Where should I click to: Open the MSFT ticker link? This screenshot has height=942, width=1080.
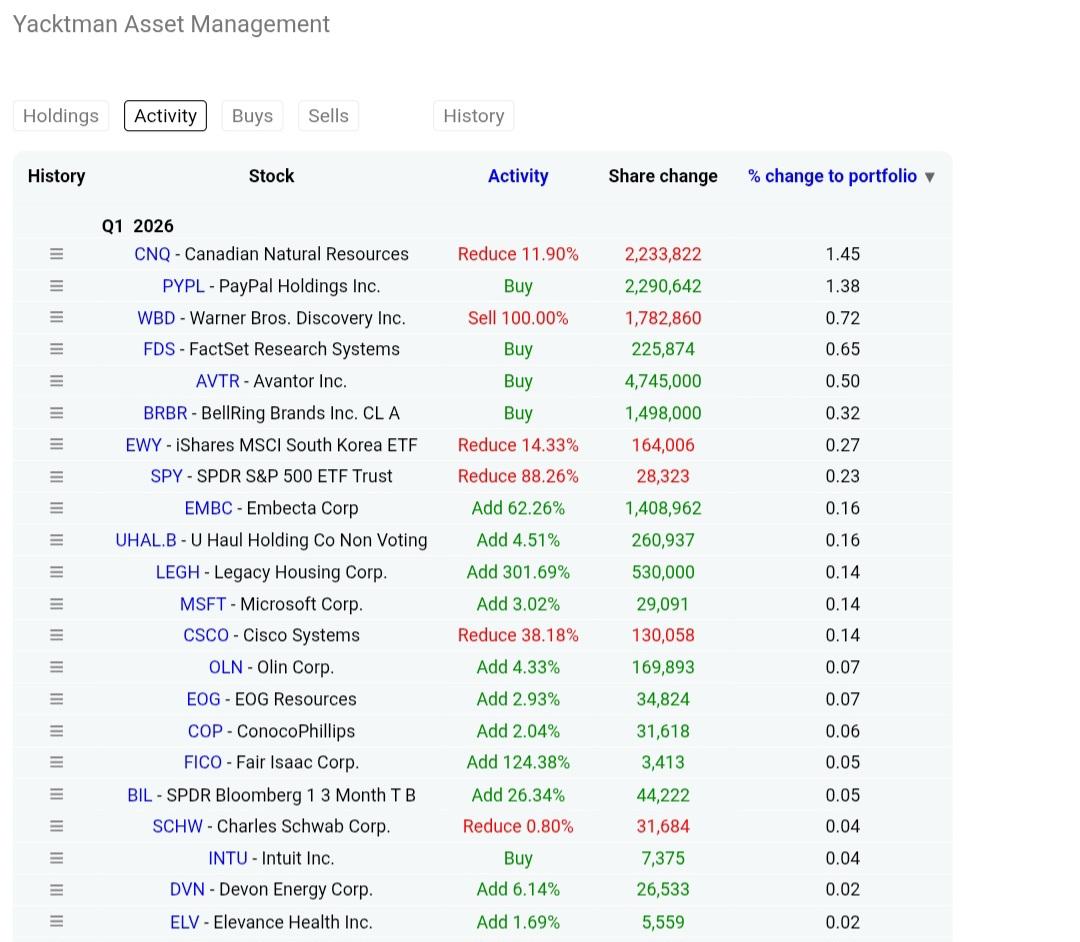[203, 604]
